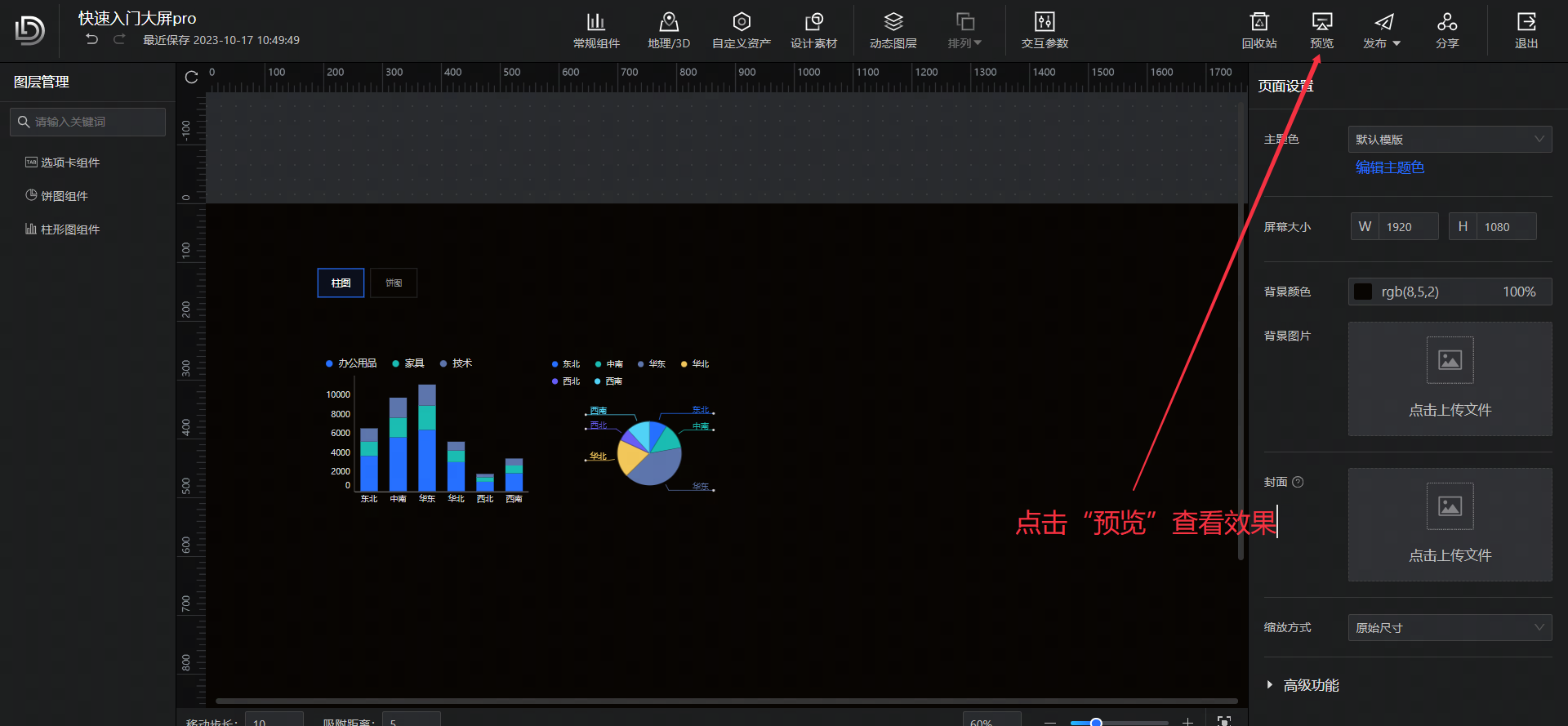The image size is (1568, 726).
Task: Click the 编辑主题色 link
Action: coord(1389,167)
